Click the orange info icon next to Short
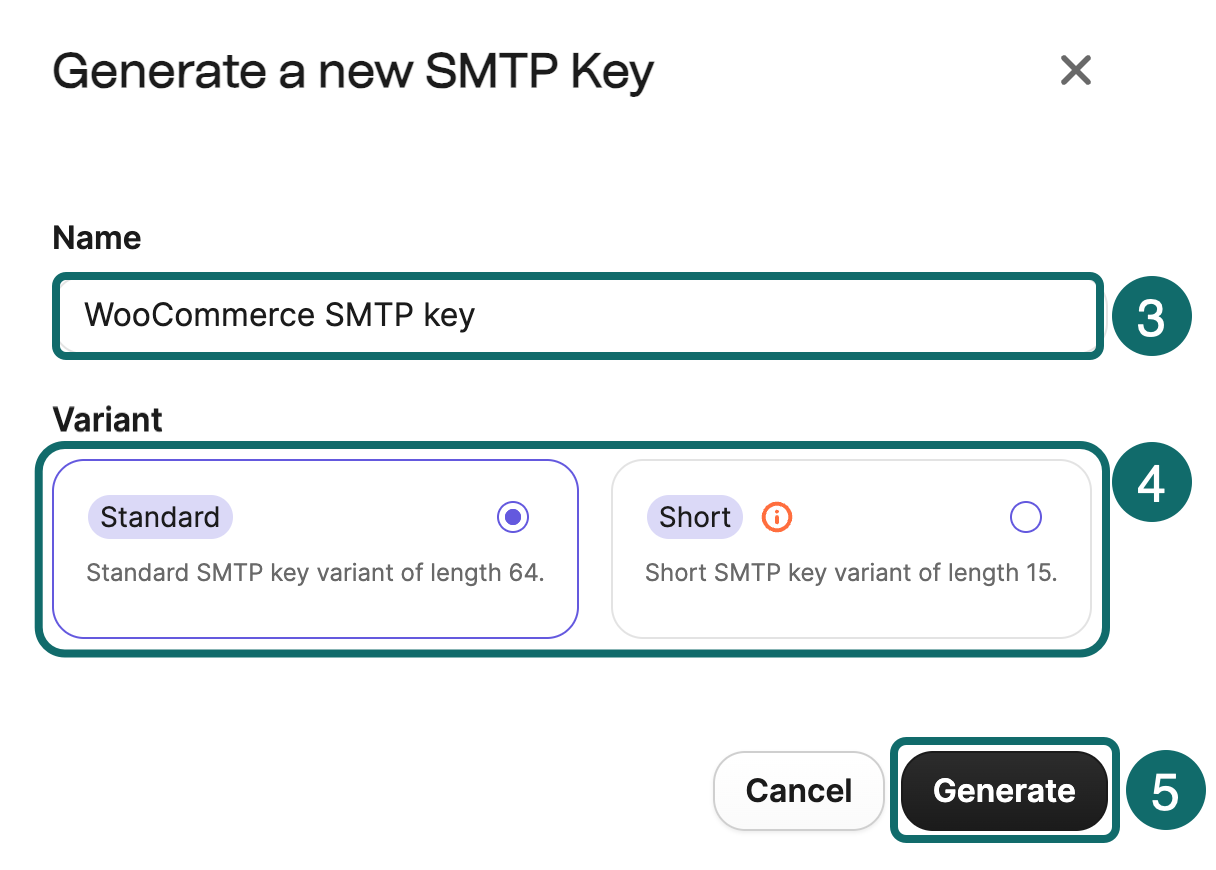Screen dimensions: 1216x870 (x=777, y=517)
